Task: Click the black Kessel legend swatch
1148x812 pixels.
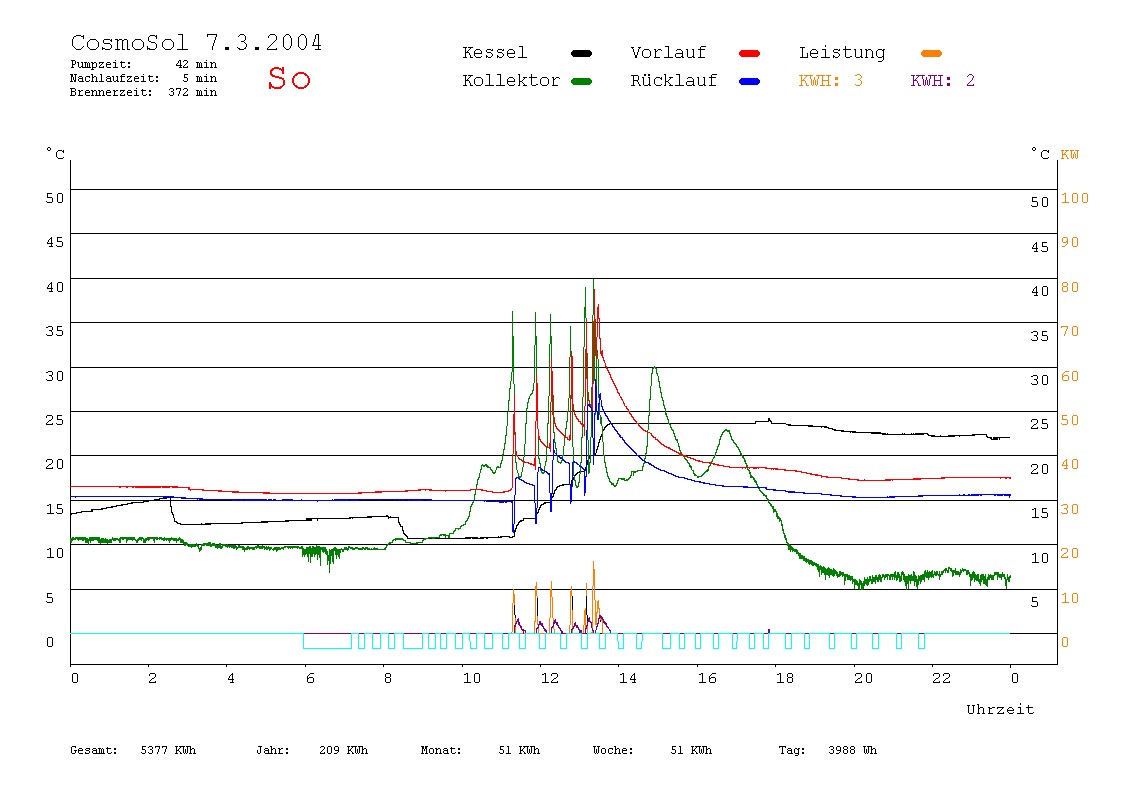Action: [581, 53]
